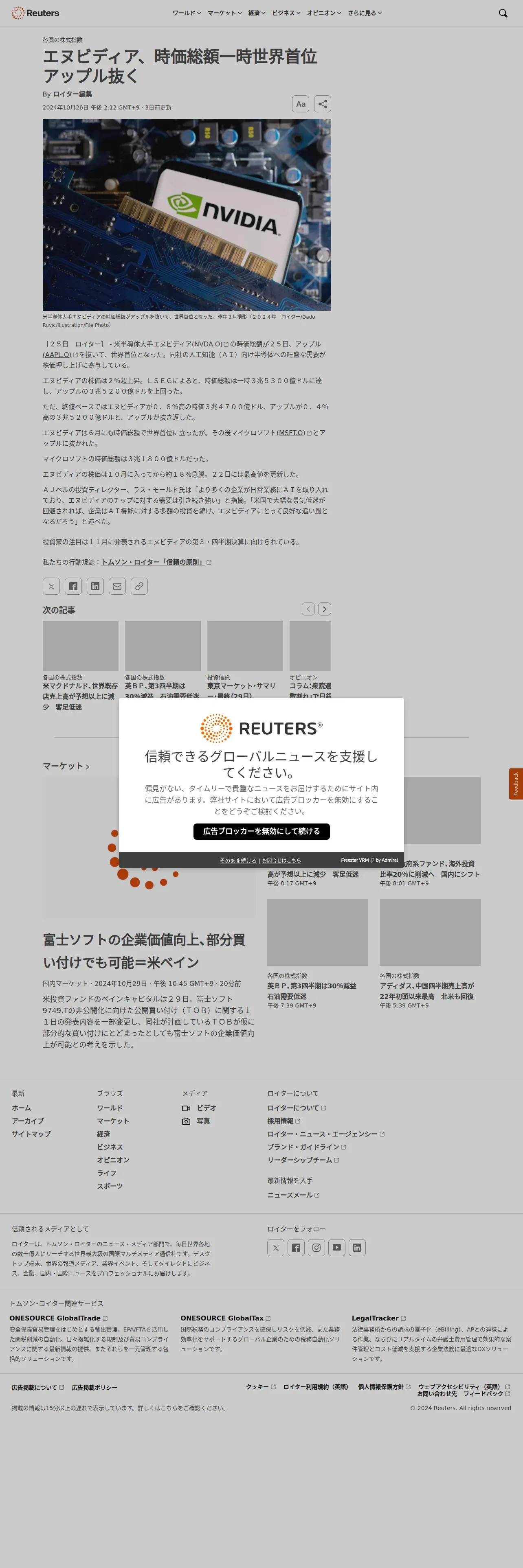Go to サイトマップ in footer
This screenshot has width=523, height=1568.
click(31, 1134)
